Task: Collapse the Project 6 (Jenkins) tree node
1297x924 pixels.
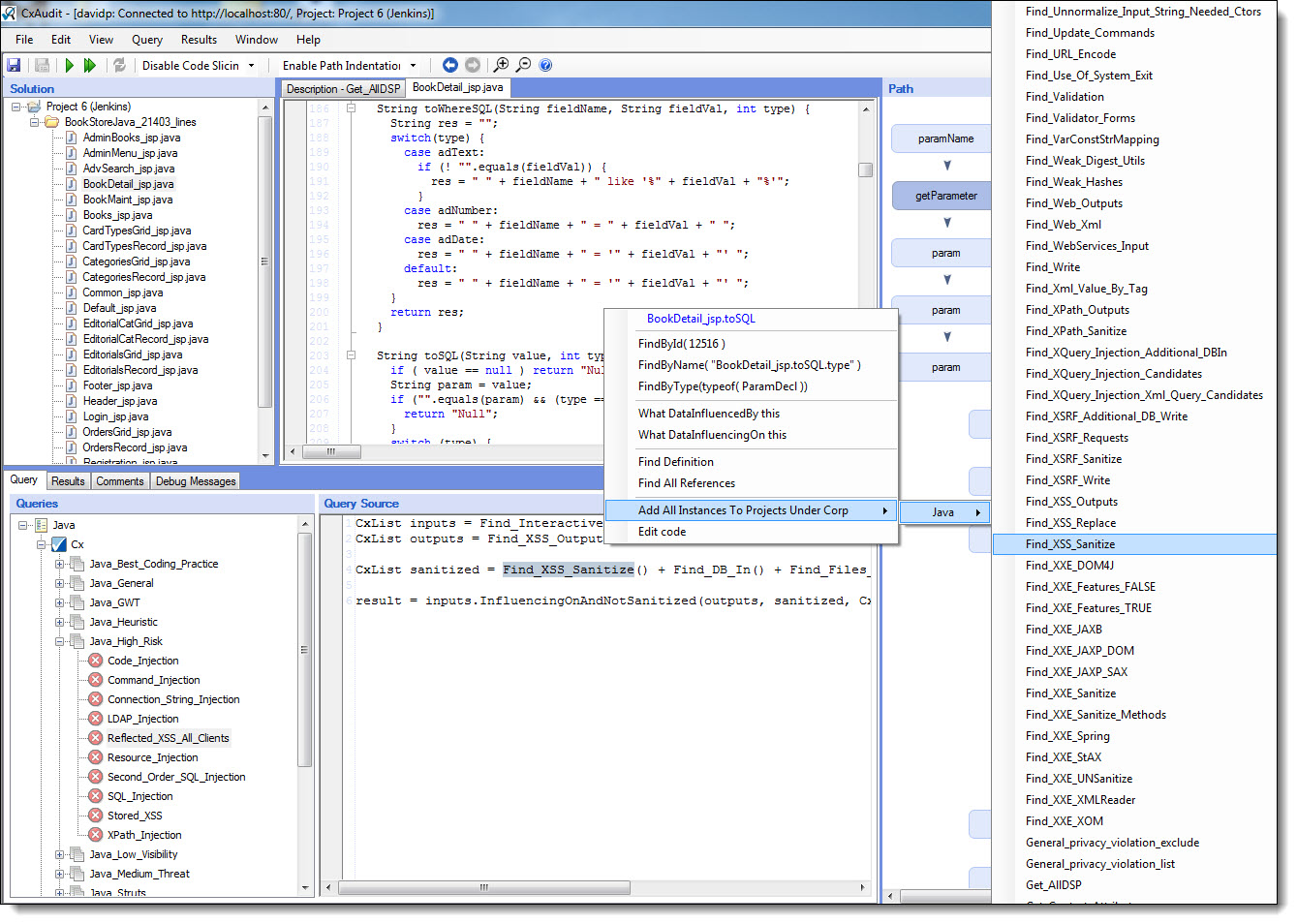Action: [x=16, y=107]
